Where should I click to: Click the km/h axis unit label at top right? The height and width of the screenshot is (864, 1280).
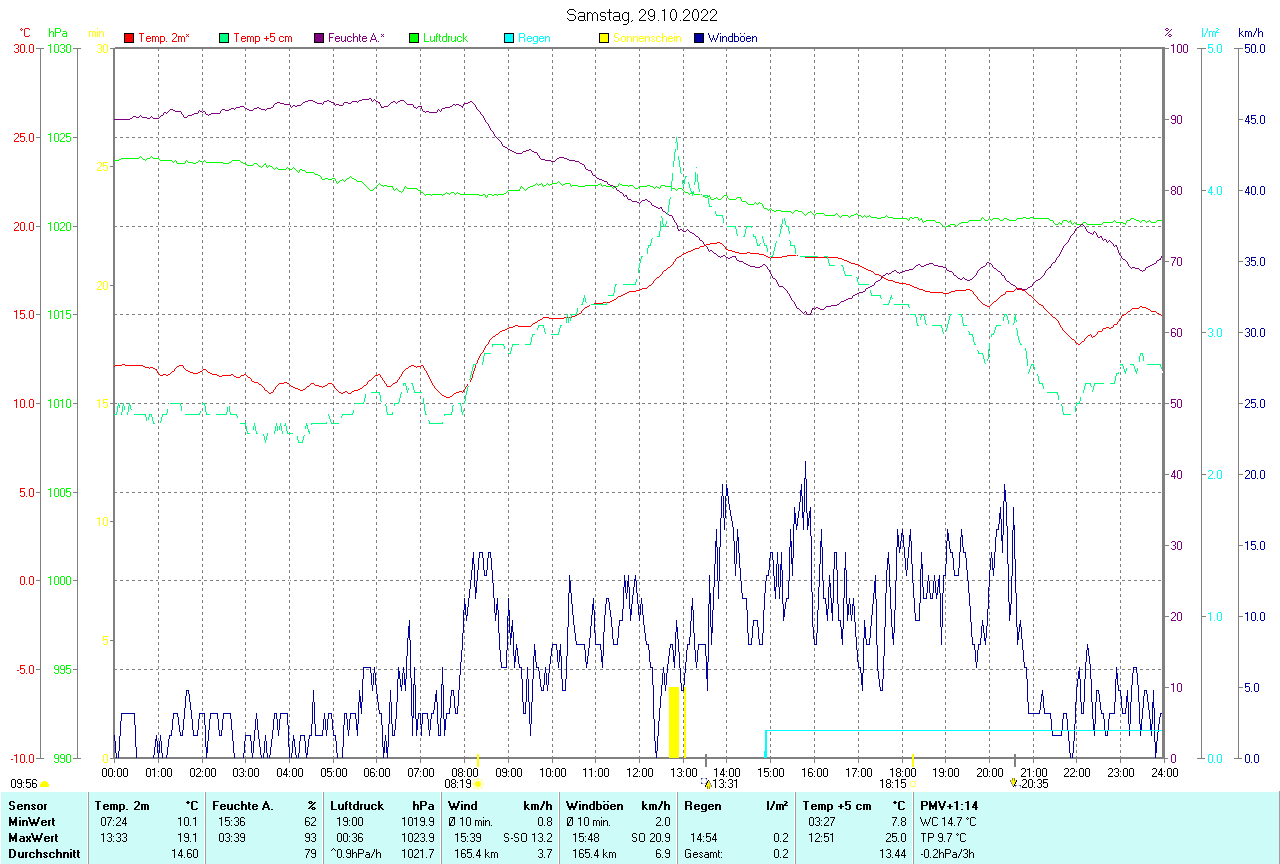point(1251,33)
